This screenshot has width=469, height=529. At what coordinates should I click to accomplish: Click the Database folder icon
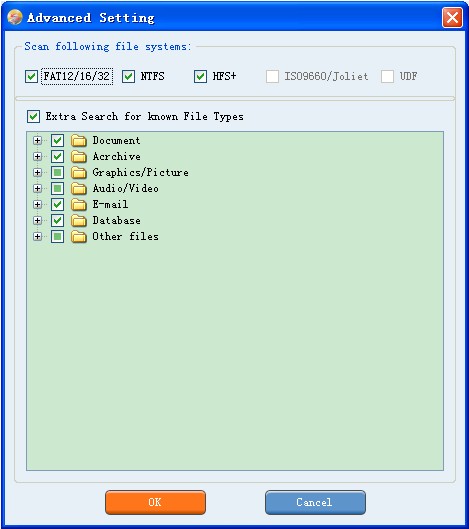tap(79, 221)
